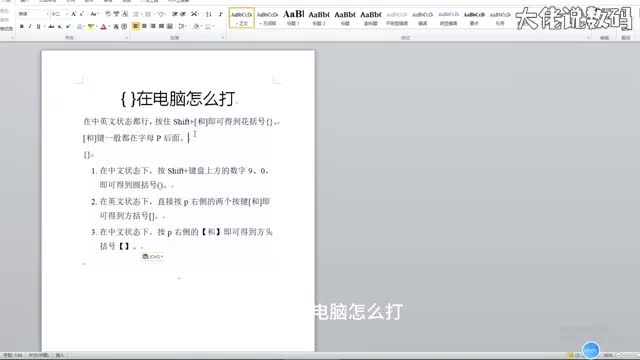Viewport: 640px width, 360px height.
Task: Expand underline style dropdown arrow
Action: 43,27
